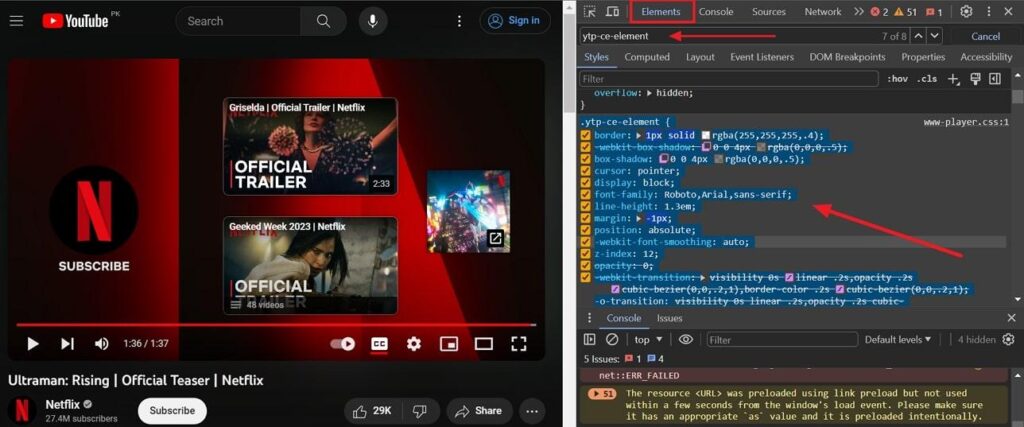Open drawer three-dot menu beside Console tab
Image resolution: width=1024 pixels, height=427 pixels.
point(590,318)
